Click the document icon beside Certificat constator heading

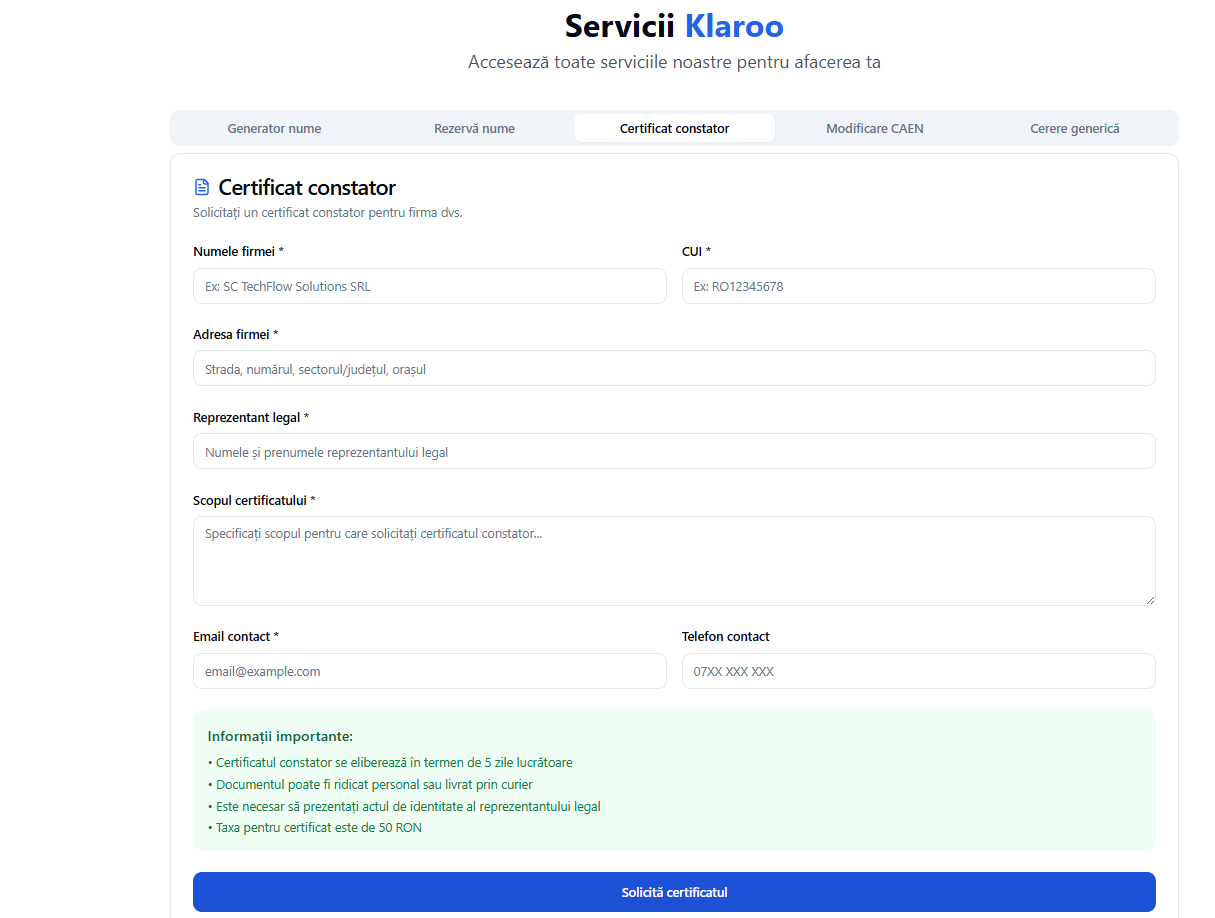click(201, 187)
